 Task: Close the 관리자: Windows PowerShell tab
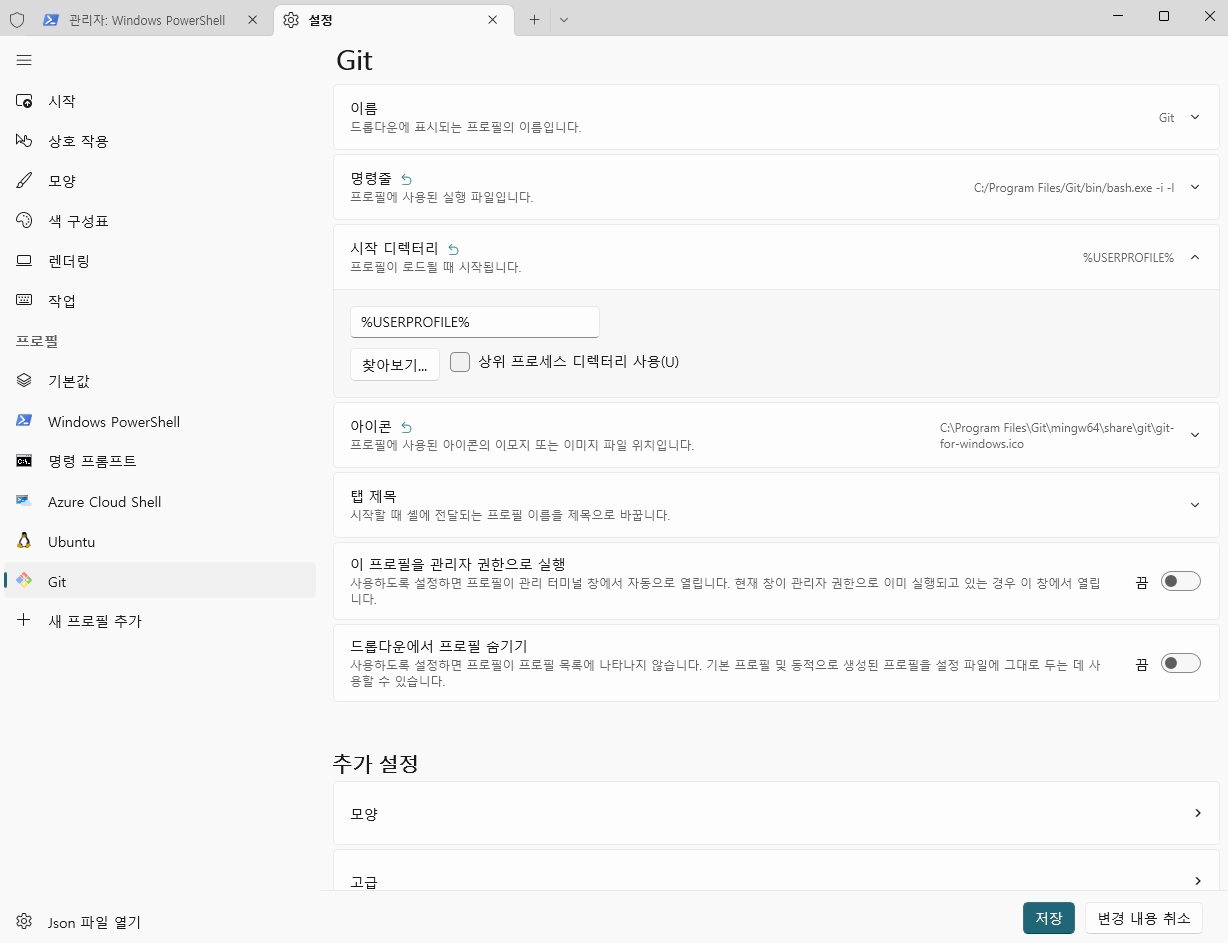[x=253, y=20]
